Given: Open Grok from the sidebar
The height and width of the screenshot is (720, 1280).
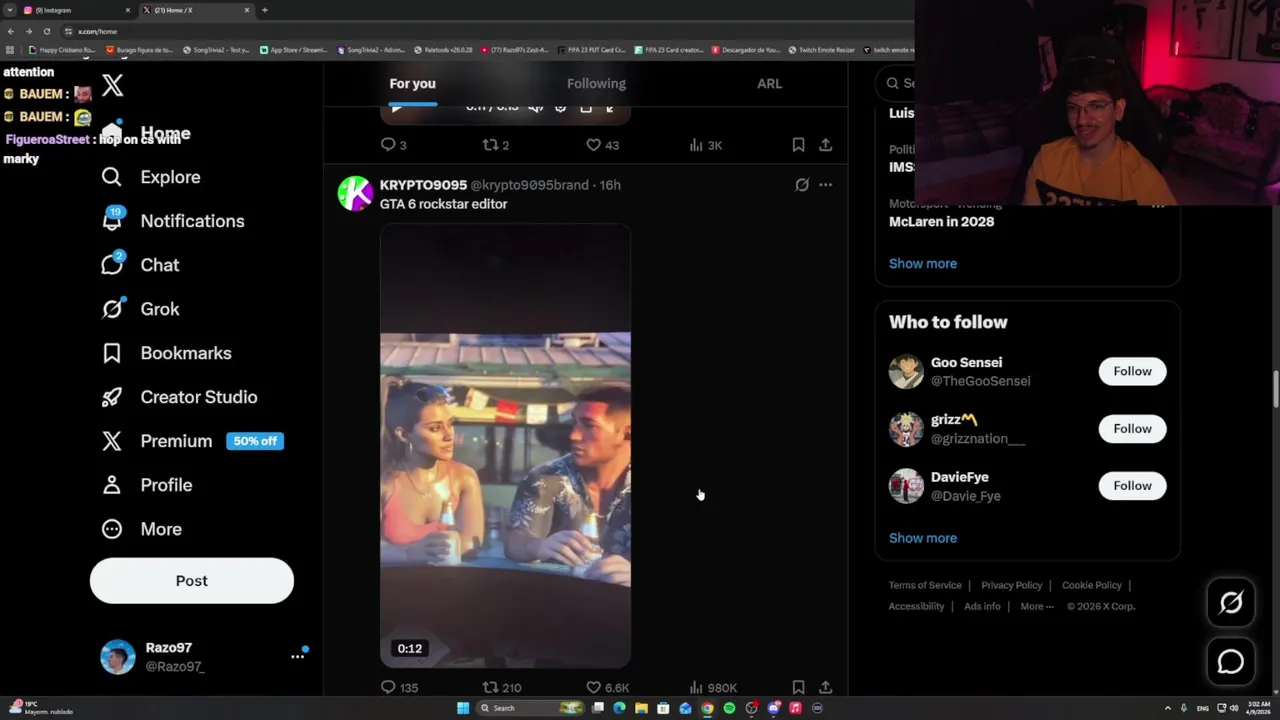Looking at the screenshot, I should [x=140, y=309].
